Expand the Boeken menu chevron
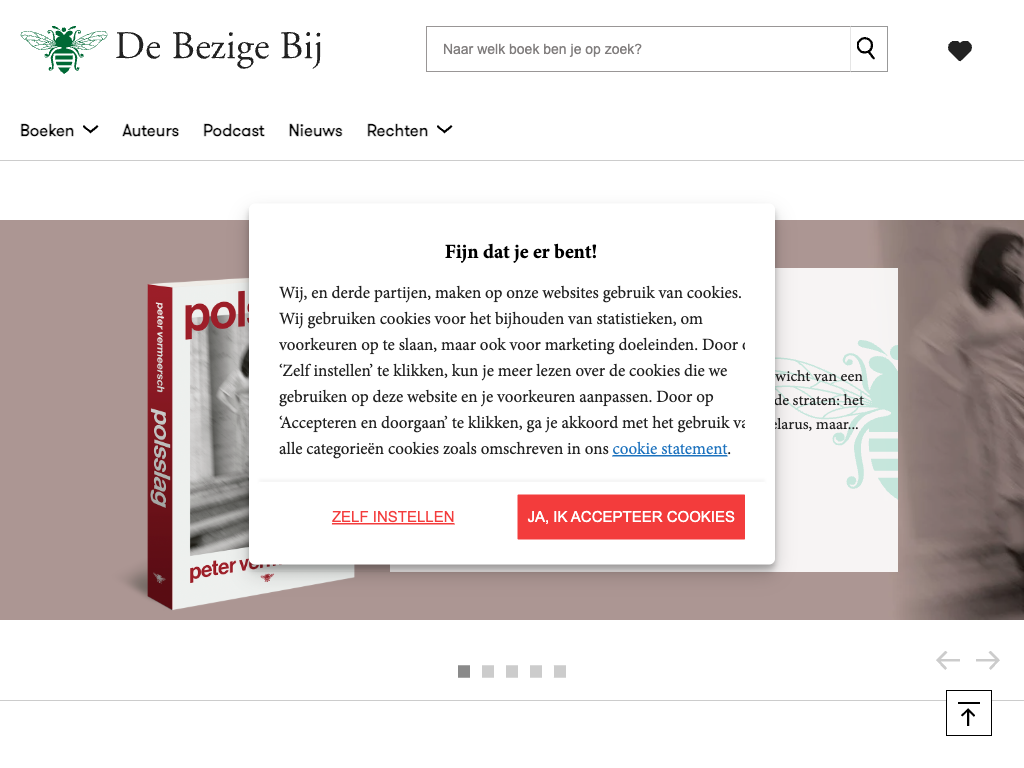The image size is (1024, 768). coord(91,129)
